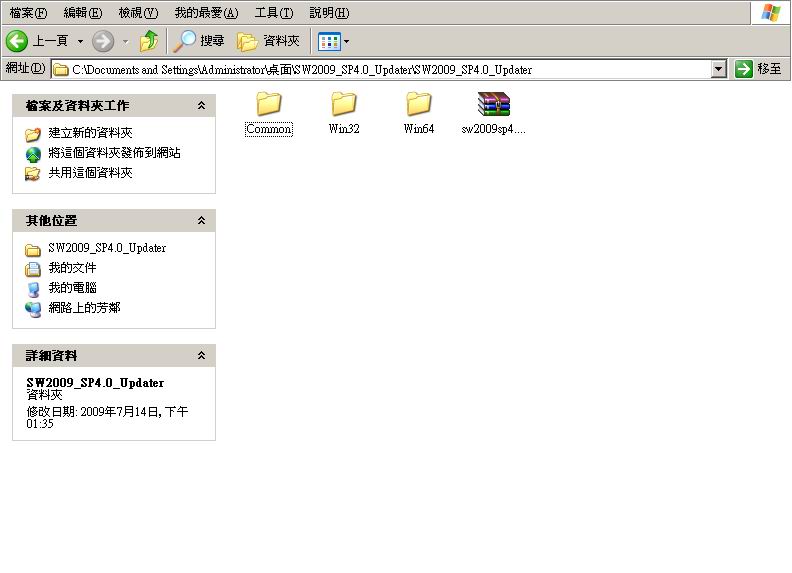
Task: Open the 說明(H) menu
Action: pos(329,13)
